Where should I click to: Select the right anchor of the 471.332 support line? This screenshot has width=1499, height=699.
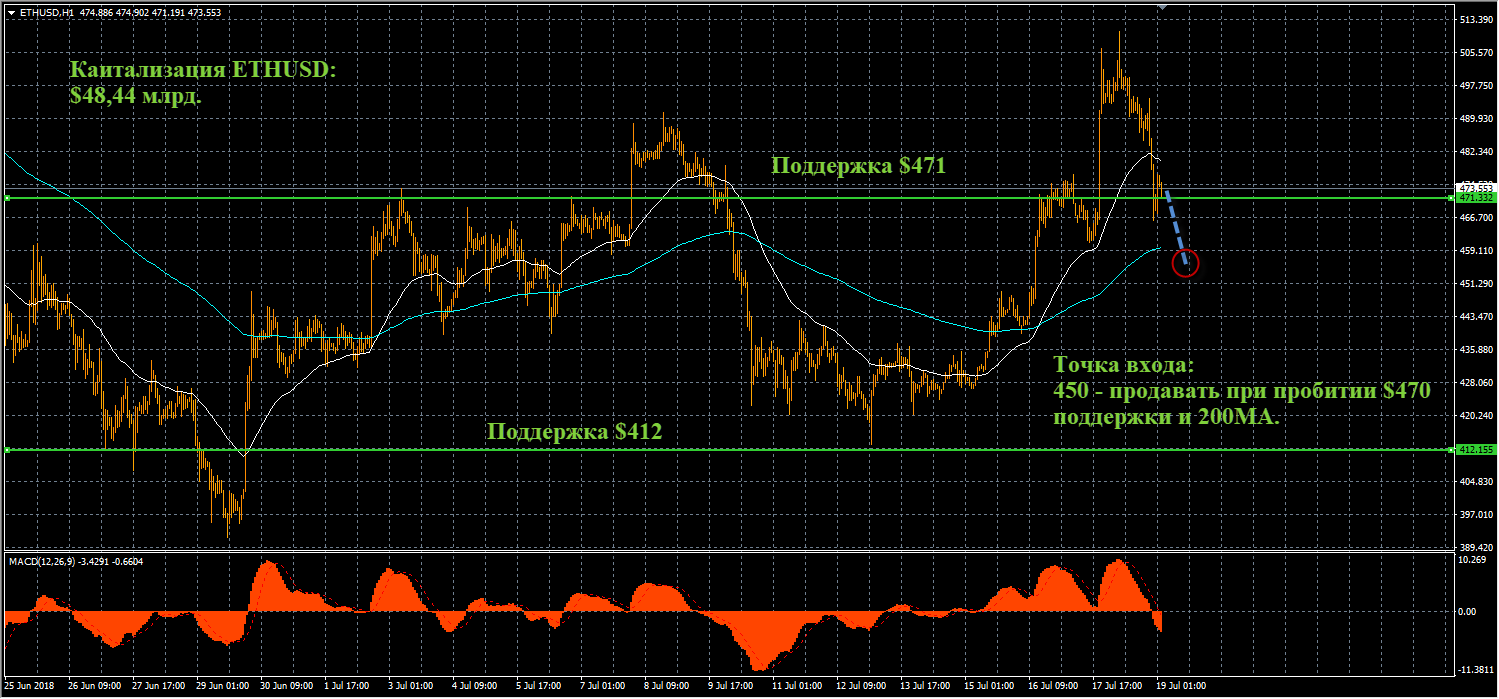click(1450, 198)
